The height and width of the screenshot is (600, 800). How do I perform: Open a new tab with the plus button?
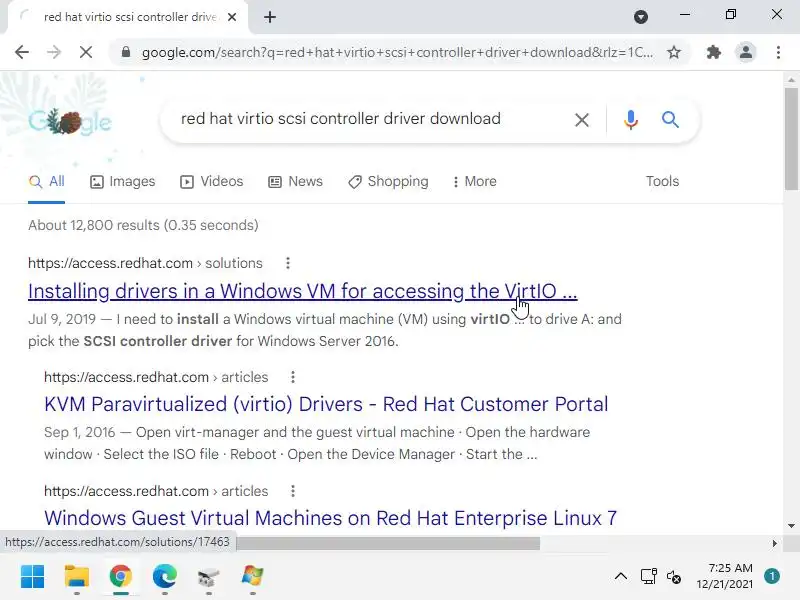[x=270, y=17]
